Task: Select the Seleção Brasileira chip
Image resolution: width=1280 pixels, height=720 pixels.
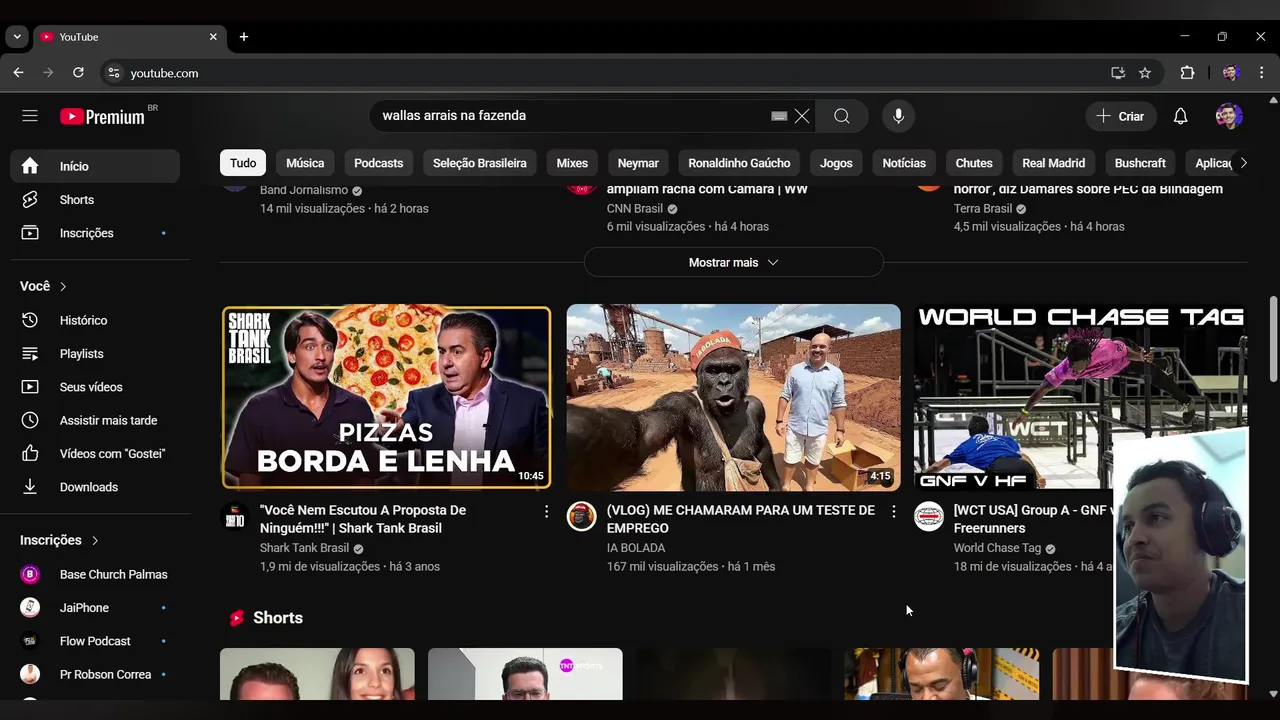Action: pyautogui.click(x=480, y=163)
